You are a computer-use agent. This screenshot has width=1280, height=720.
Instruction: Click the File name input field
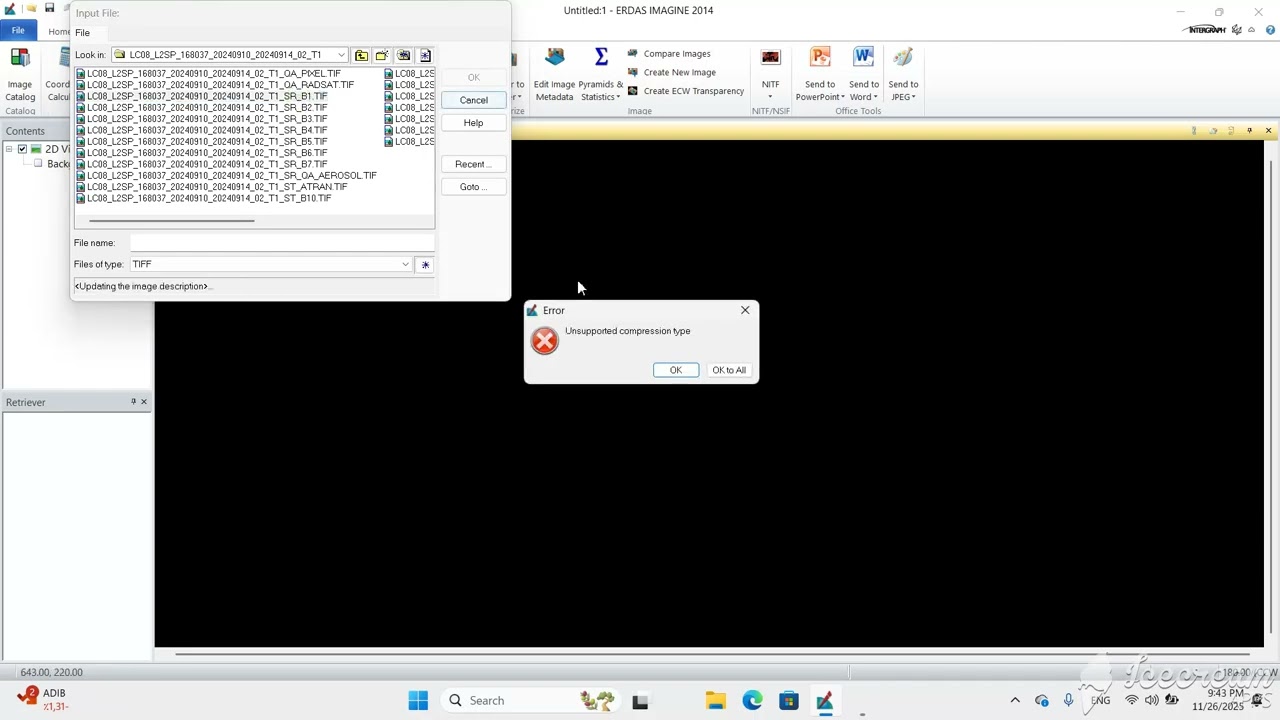[282, 243]
